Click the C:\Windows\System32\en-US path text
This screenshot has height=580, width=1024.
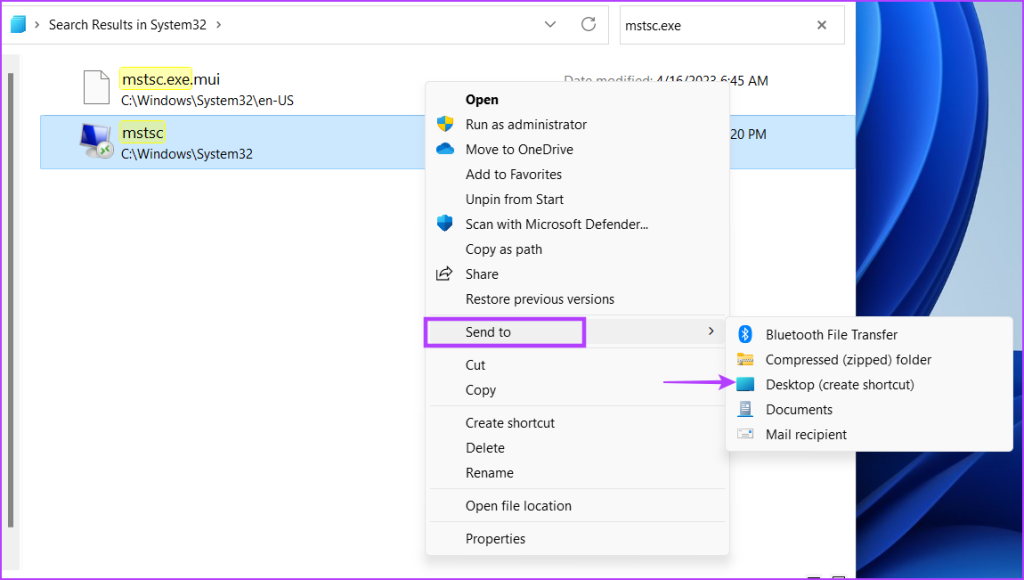tap(207, 101)
